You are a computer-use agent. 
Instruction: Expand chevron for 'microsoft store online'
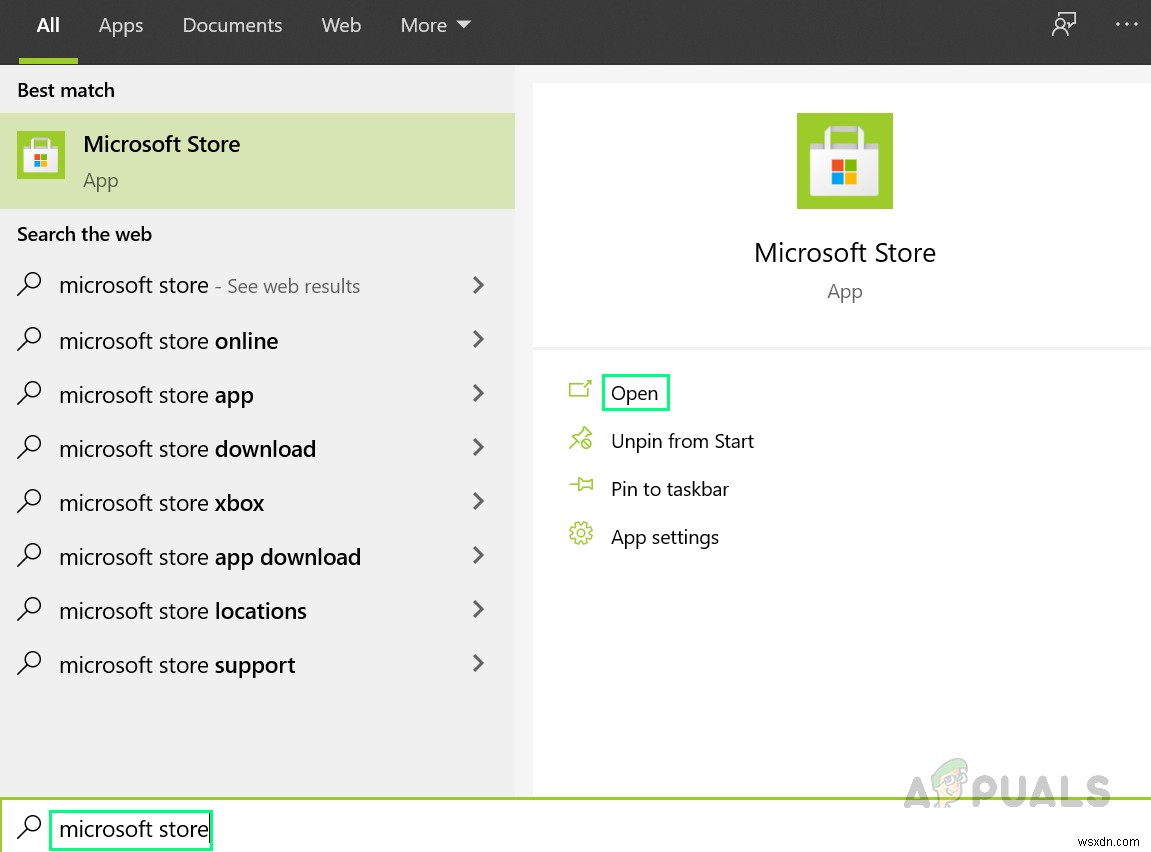click(479, 339)
